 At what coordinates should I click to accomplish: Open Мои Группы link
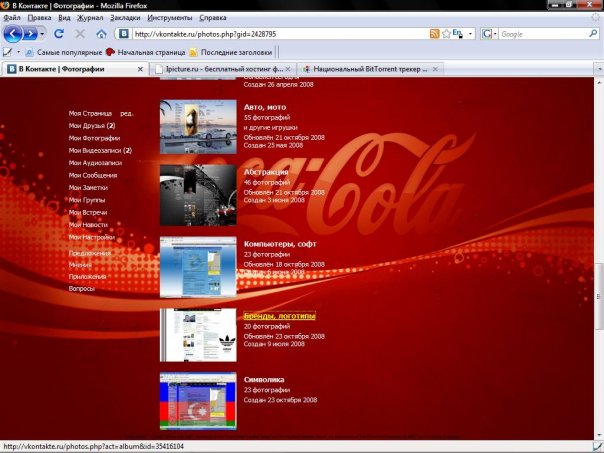(87, 200)
